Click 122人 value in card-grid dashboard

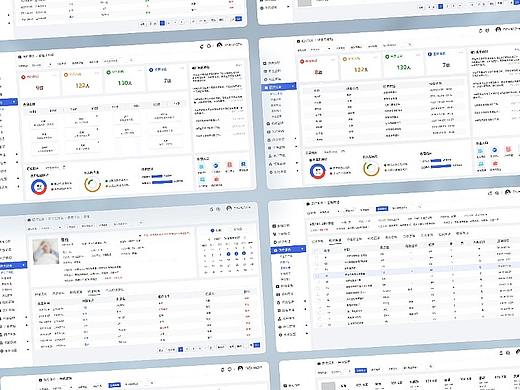[x=82, y=86]
